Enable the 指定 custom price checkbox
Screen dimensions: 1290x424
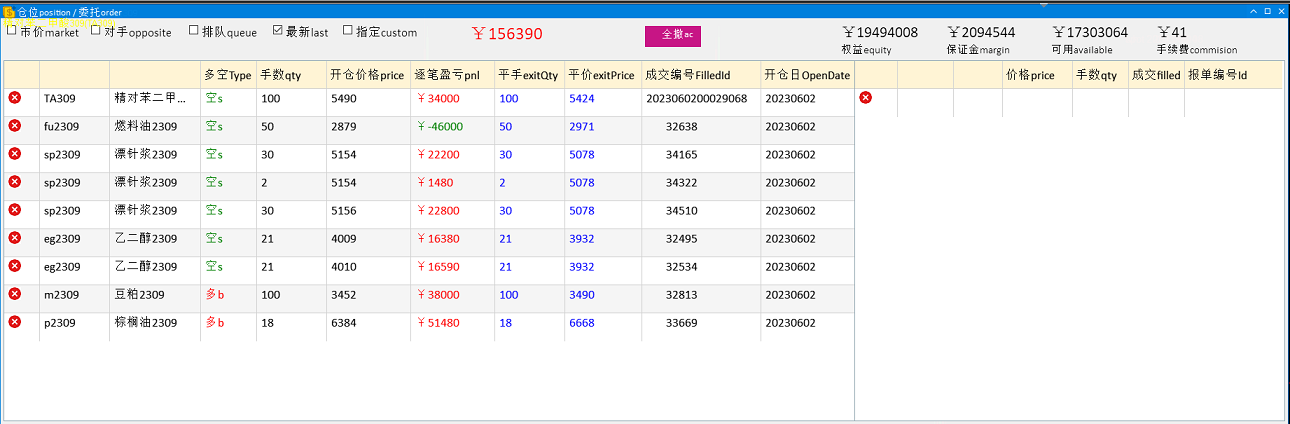(348, 30)
